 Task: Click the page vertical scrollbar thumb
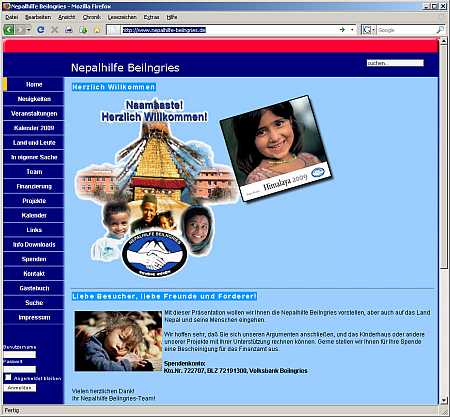[x=444, y=157]
